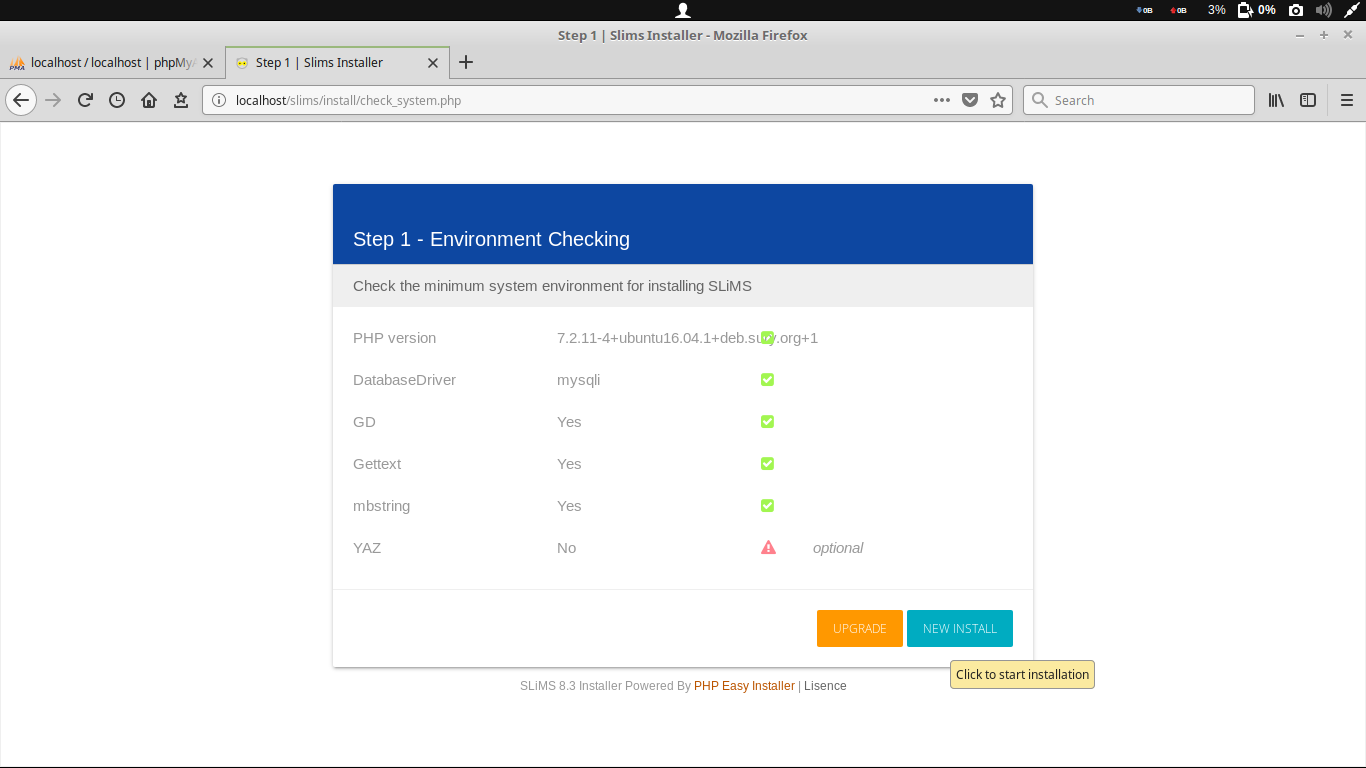Screen dimensions: 1366x768
Task: Go back with the browser back arrow
Action: pyautogui.click(x=21, y=100)
